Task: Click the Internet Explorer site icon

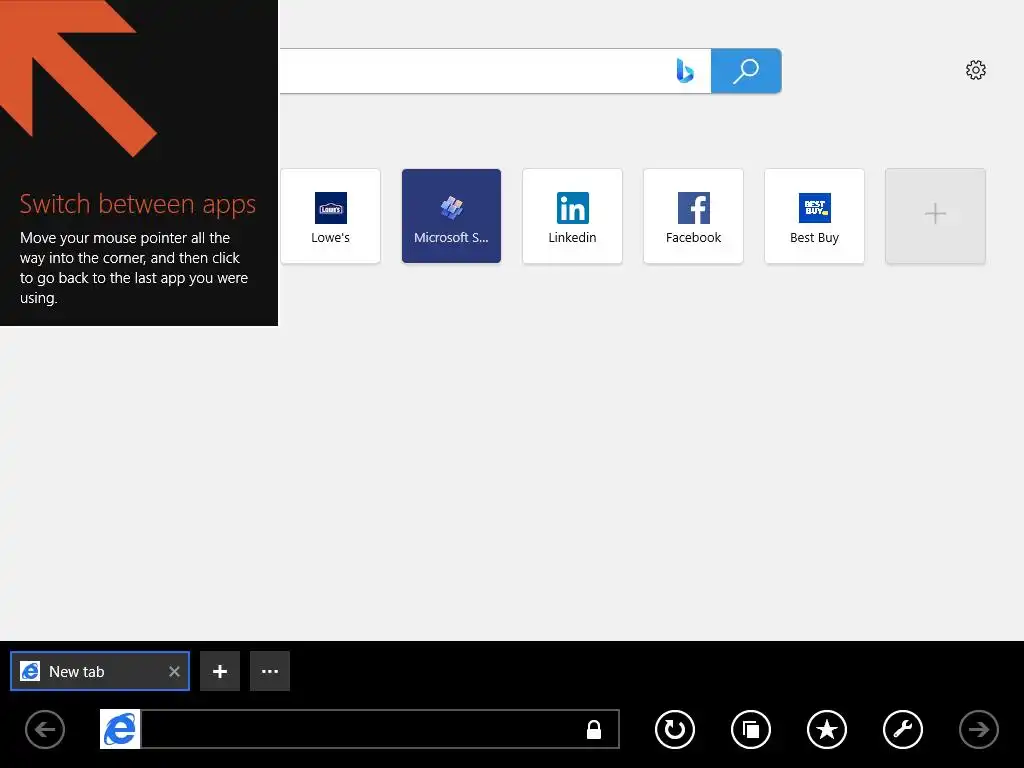Action: (120, 729)
